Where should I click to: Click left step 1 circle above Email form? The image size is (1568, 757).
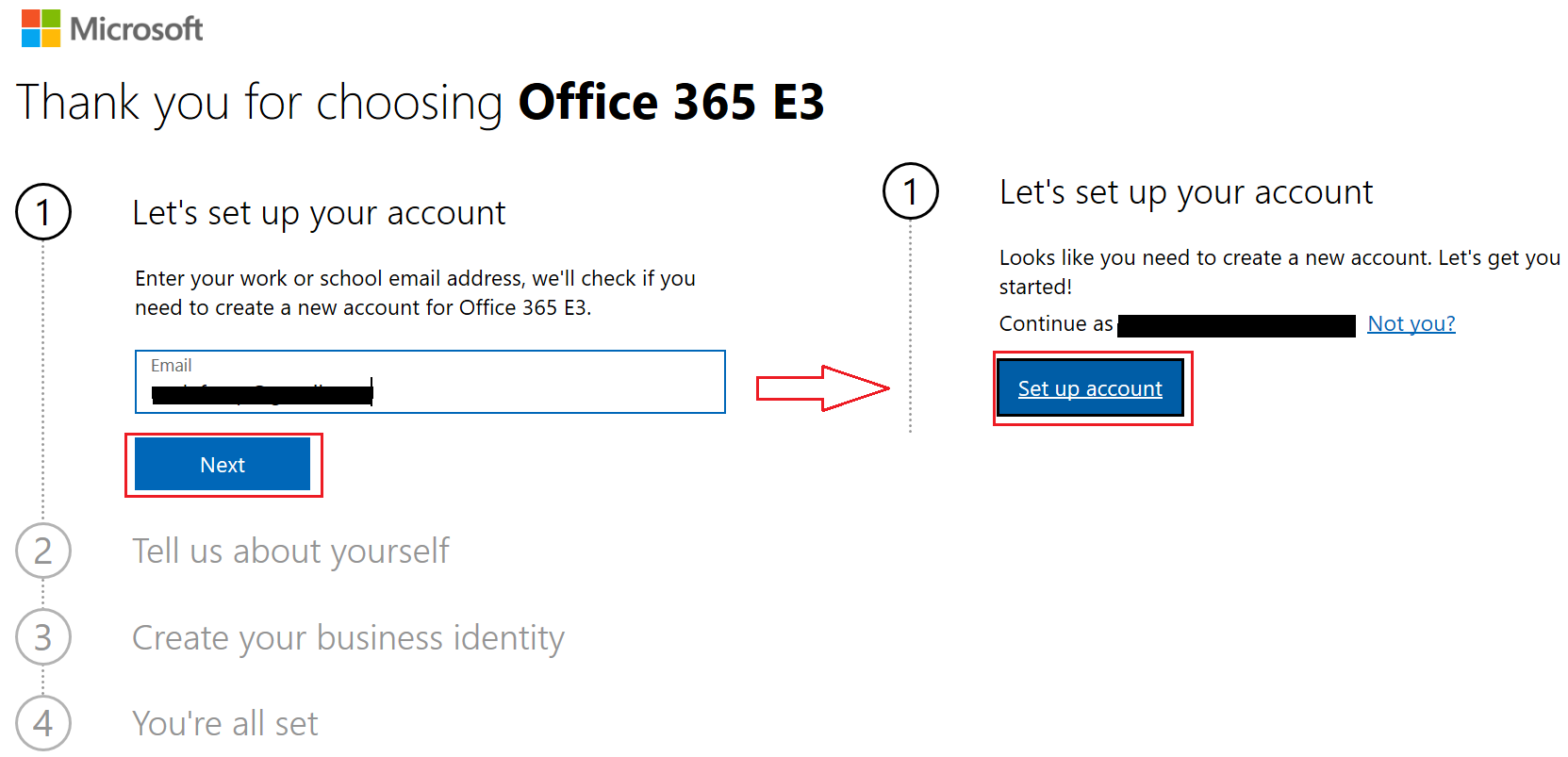click(43, 212)
